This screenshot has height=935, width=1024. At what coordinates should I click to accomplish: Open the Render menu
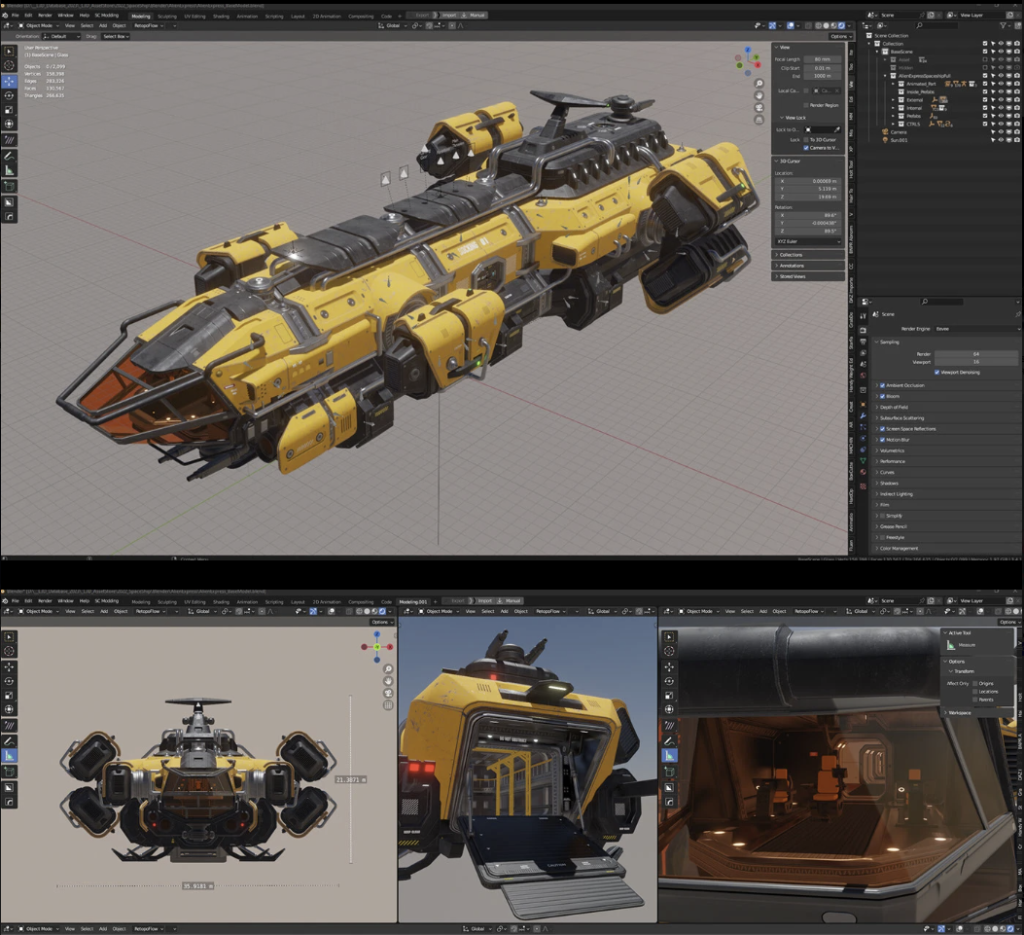[45, 15]
